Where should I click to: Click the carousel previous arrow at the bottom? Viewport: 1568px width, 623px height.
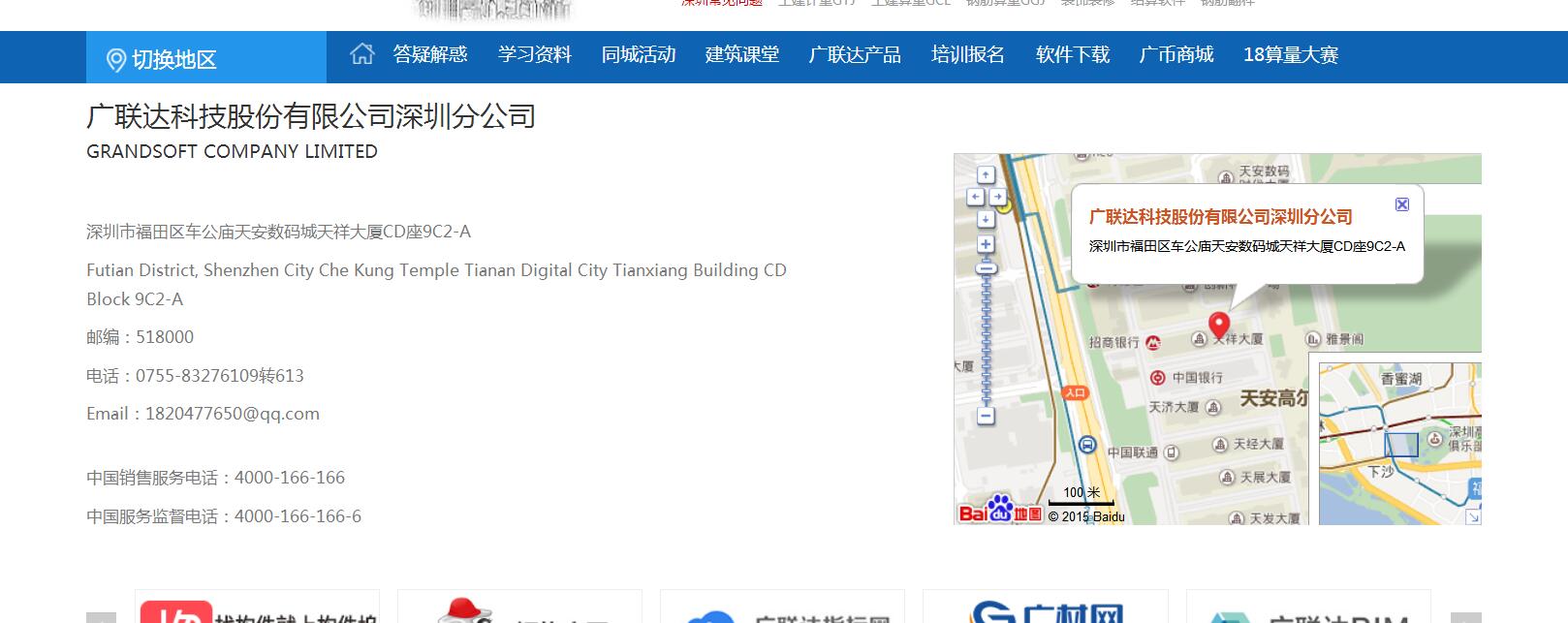point(101,618)
